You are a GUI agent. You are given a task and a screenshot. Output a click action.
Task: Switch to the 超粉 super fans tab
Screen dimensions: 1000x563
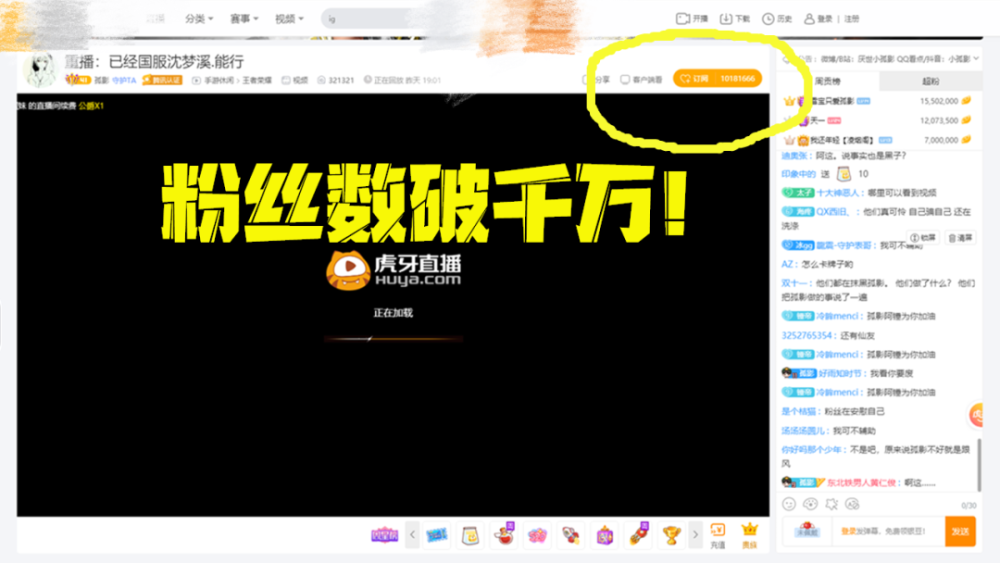click(930, 81)
